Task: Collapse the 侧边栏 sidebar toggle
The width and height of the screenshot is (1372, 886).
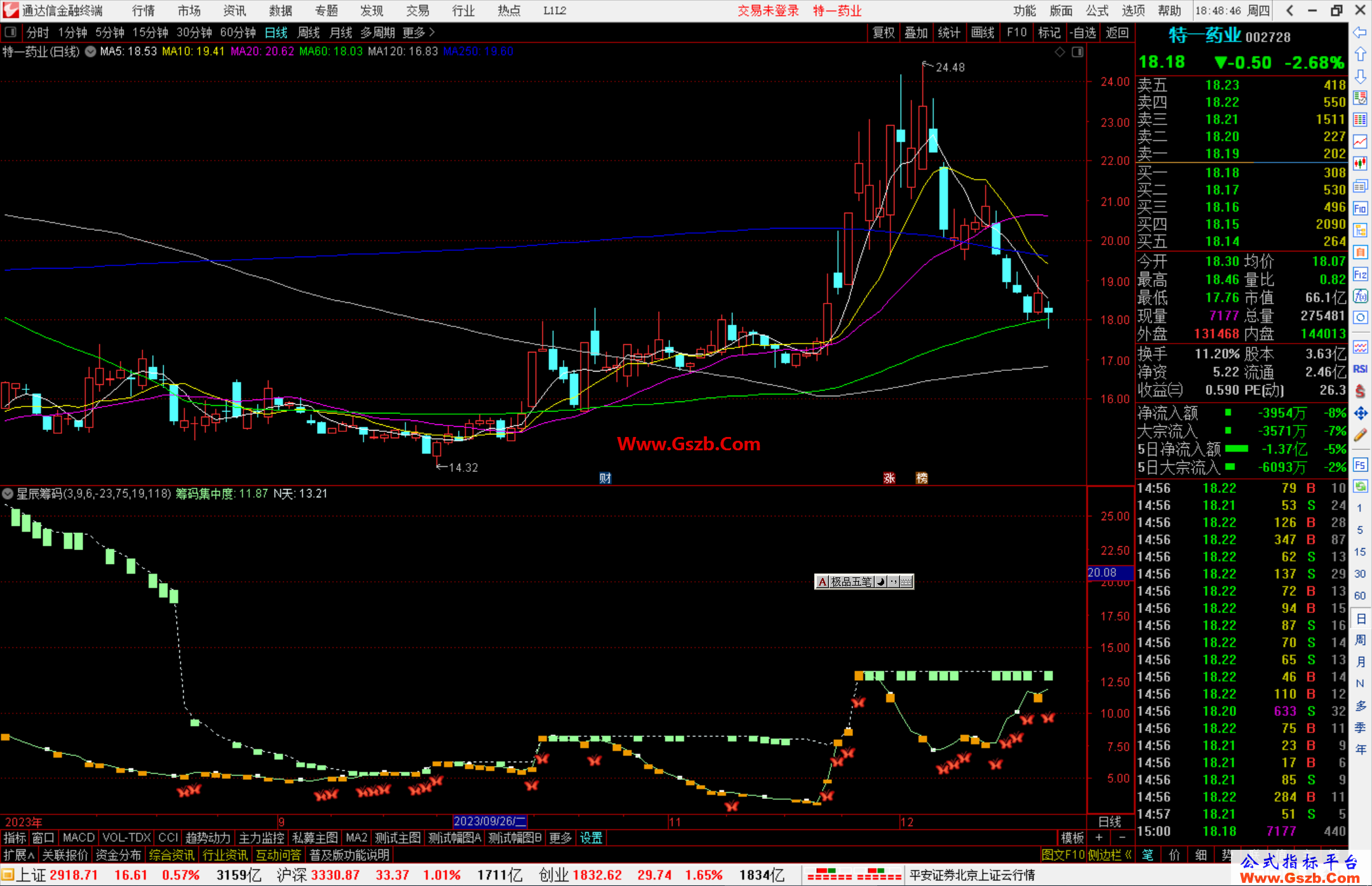Action: 1110,855
